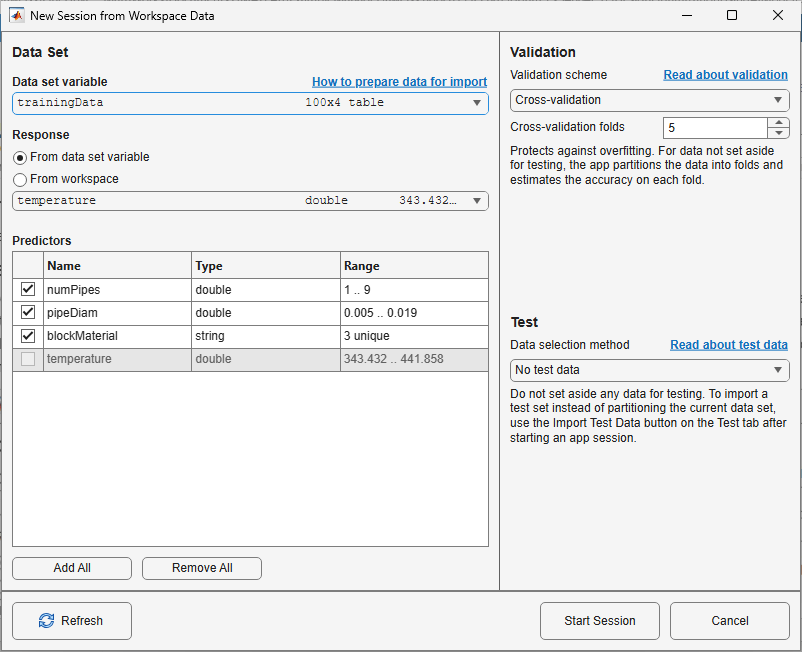This screenshot has width=802, height=652.
Task: Click the Name column header
Action: (117, 265)
